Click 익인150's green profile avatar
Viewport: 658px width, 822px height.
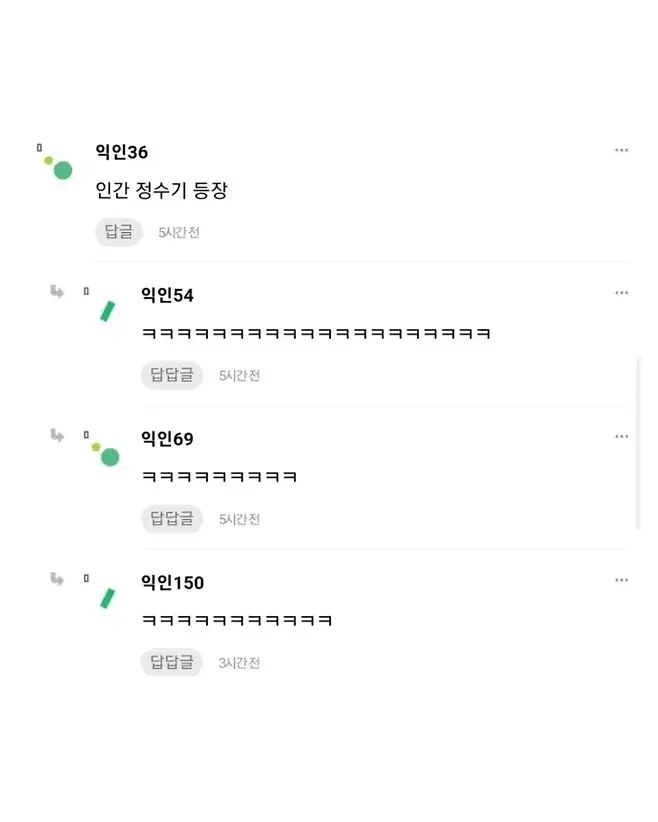pyautogui.click(x=105, y=598)
